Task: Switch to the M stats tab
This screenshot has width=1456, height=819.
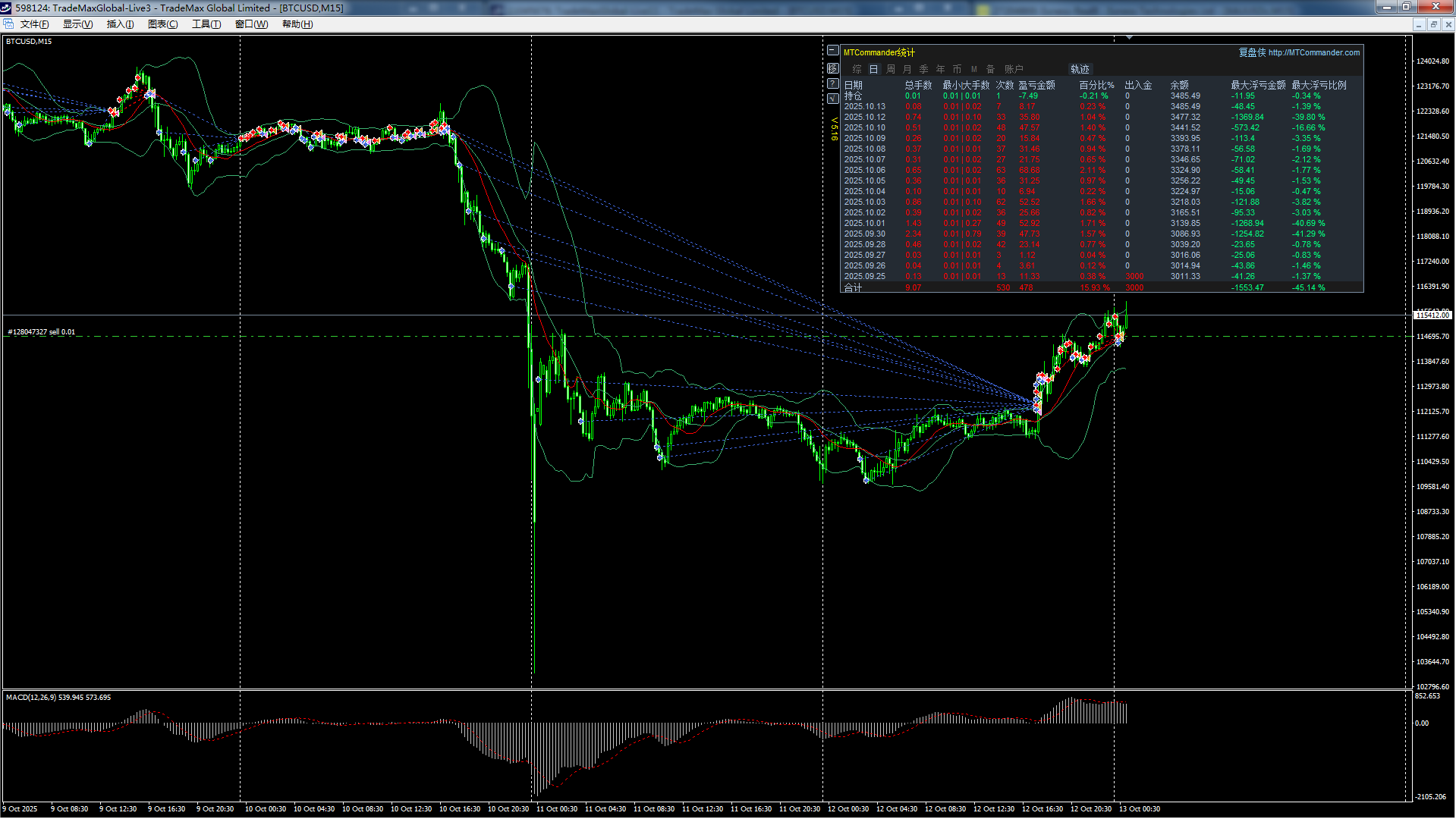Action: point(974,69)
